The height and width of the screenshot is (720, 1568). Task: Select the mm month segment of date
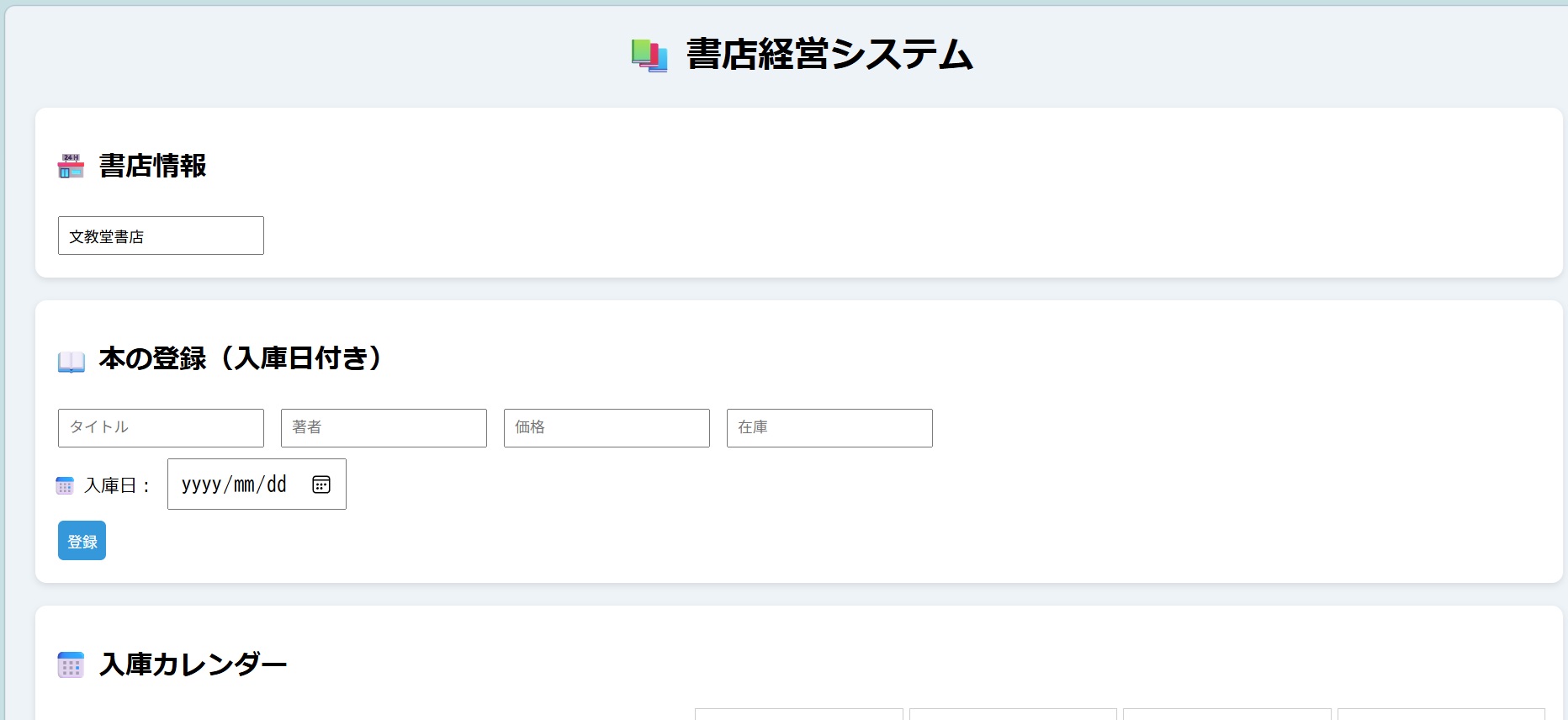click(x=244, y=484)
